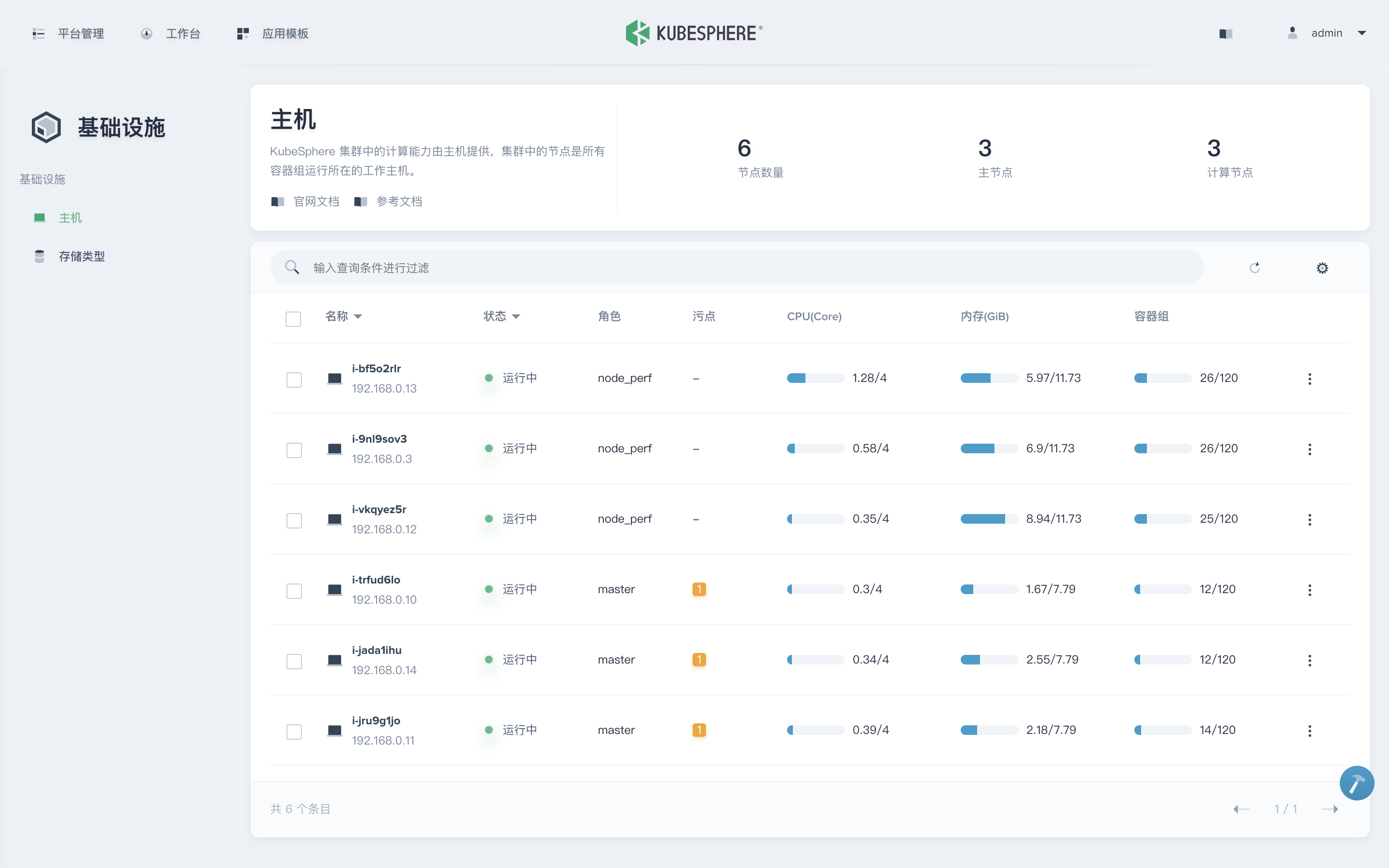The image size is (1389, 868).
Task: Open the 名称 column sort dropdown
Action: coord(359,316)
